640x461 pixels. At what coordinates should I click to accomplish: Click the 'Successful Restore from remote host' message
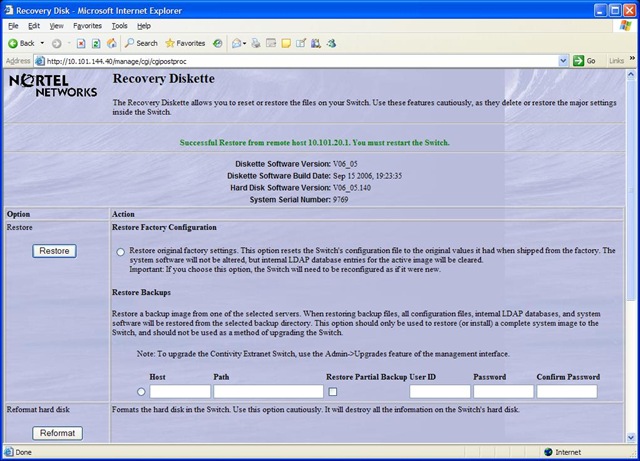(x=314, y=143)
